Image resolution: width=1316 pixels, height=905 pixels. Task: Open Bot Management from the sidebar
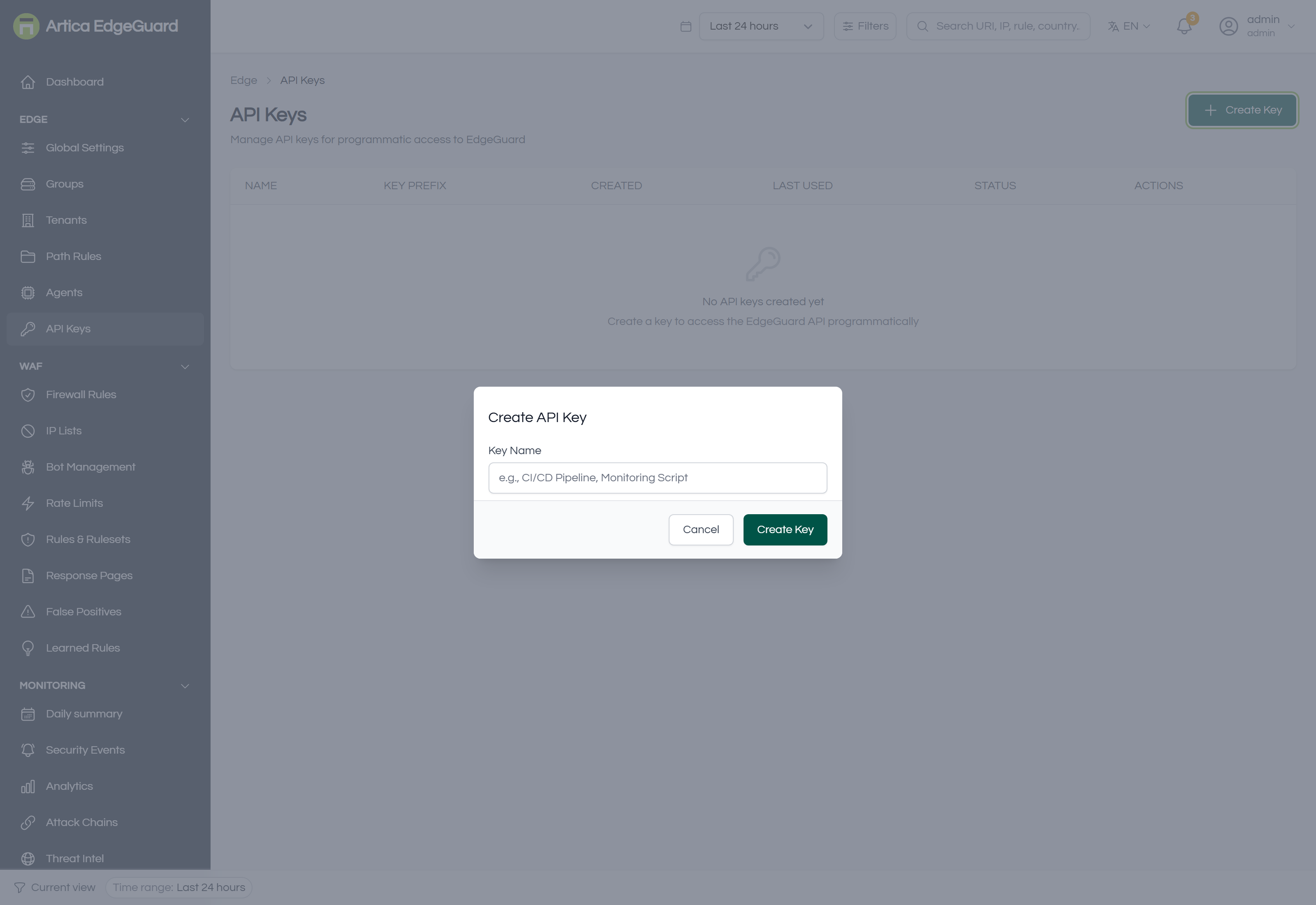[105, 467]
